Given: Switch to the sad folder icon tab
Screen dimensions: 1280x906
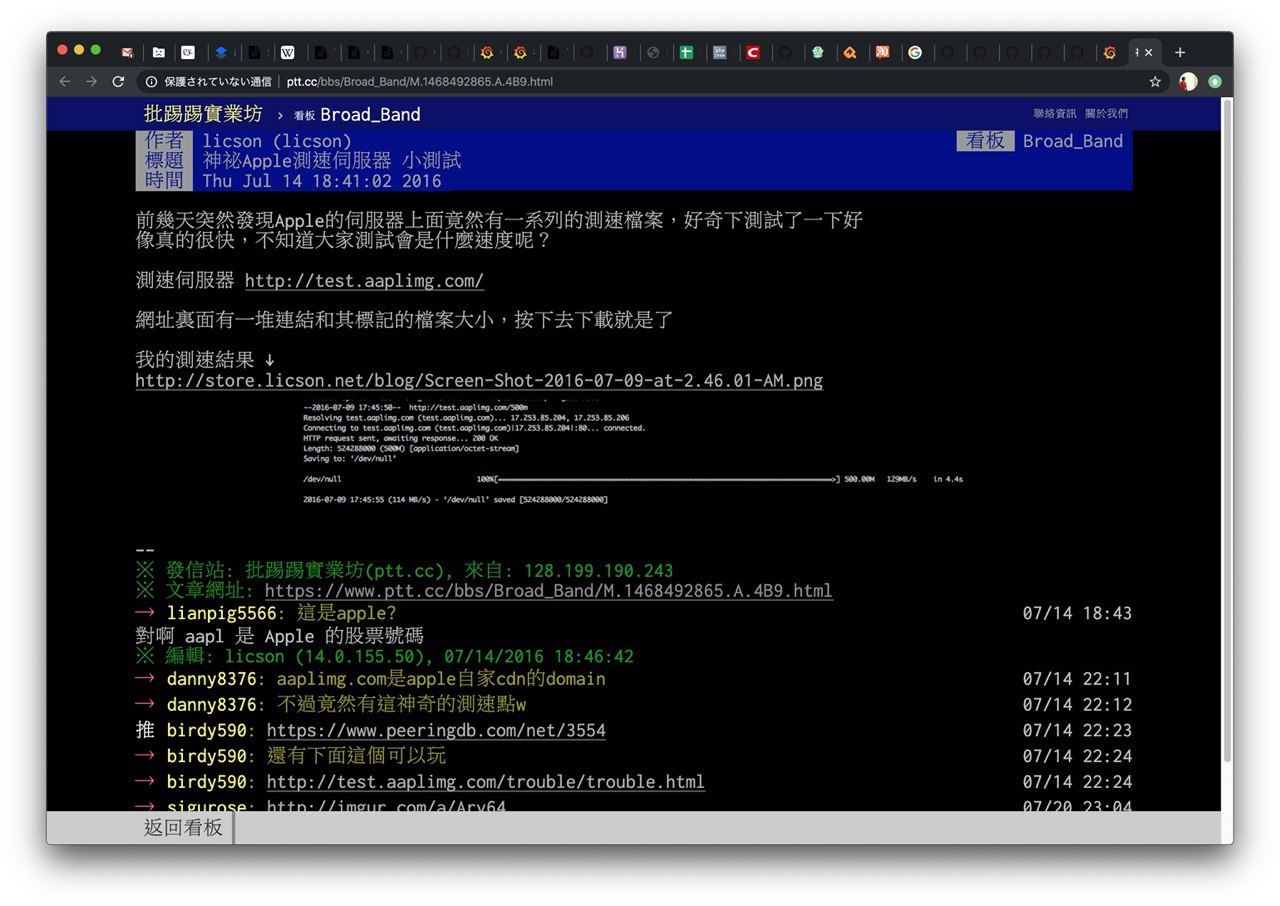Looking at the screenshot, I should click(x=159, y=52).
